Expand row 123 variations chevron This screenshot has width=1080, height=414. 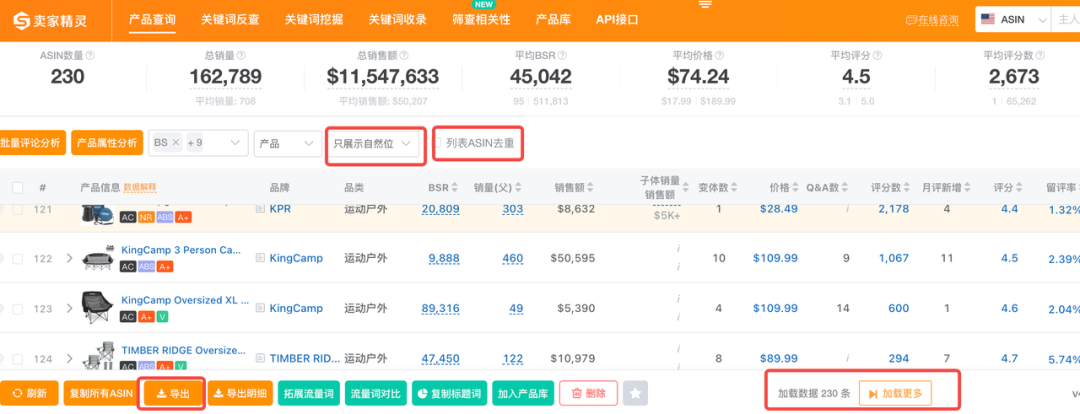[x=69, y=309]
